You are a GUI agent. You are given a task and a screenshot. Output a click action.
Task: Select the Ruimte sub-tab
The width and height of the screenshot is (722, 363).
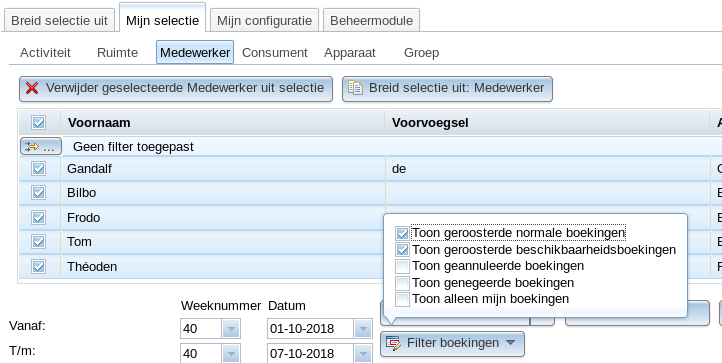click(117, 53)
